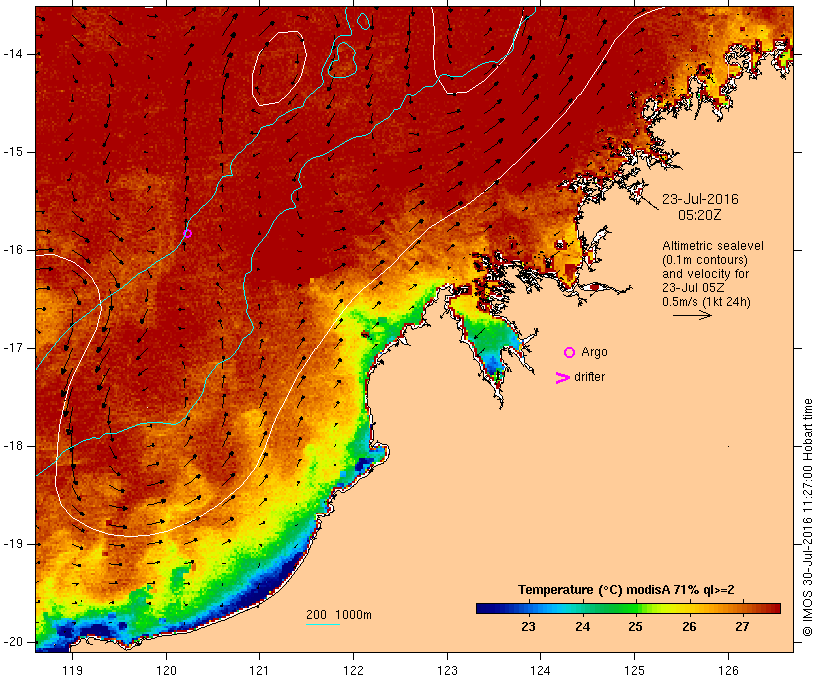Click the '0.5m/s (1kt 24h)' label
This screenshot has width=820, height=680.
[706, 302]
